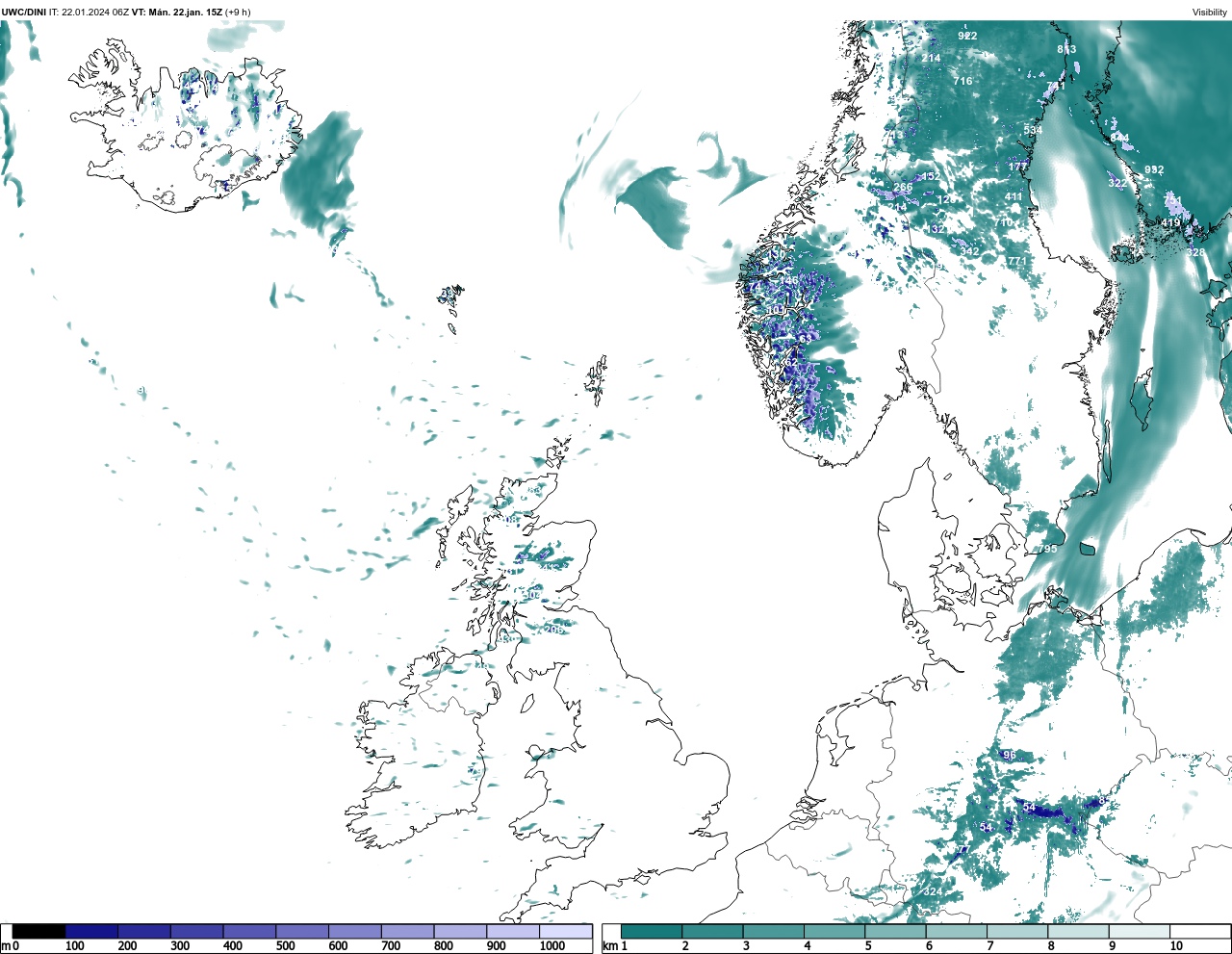The image size is (1232, 954).
Task: Click the '771' visibility value label
Action: click(1016, 262)
